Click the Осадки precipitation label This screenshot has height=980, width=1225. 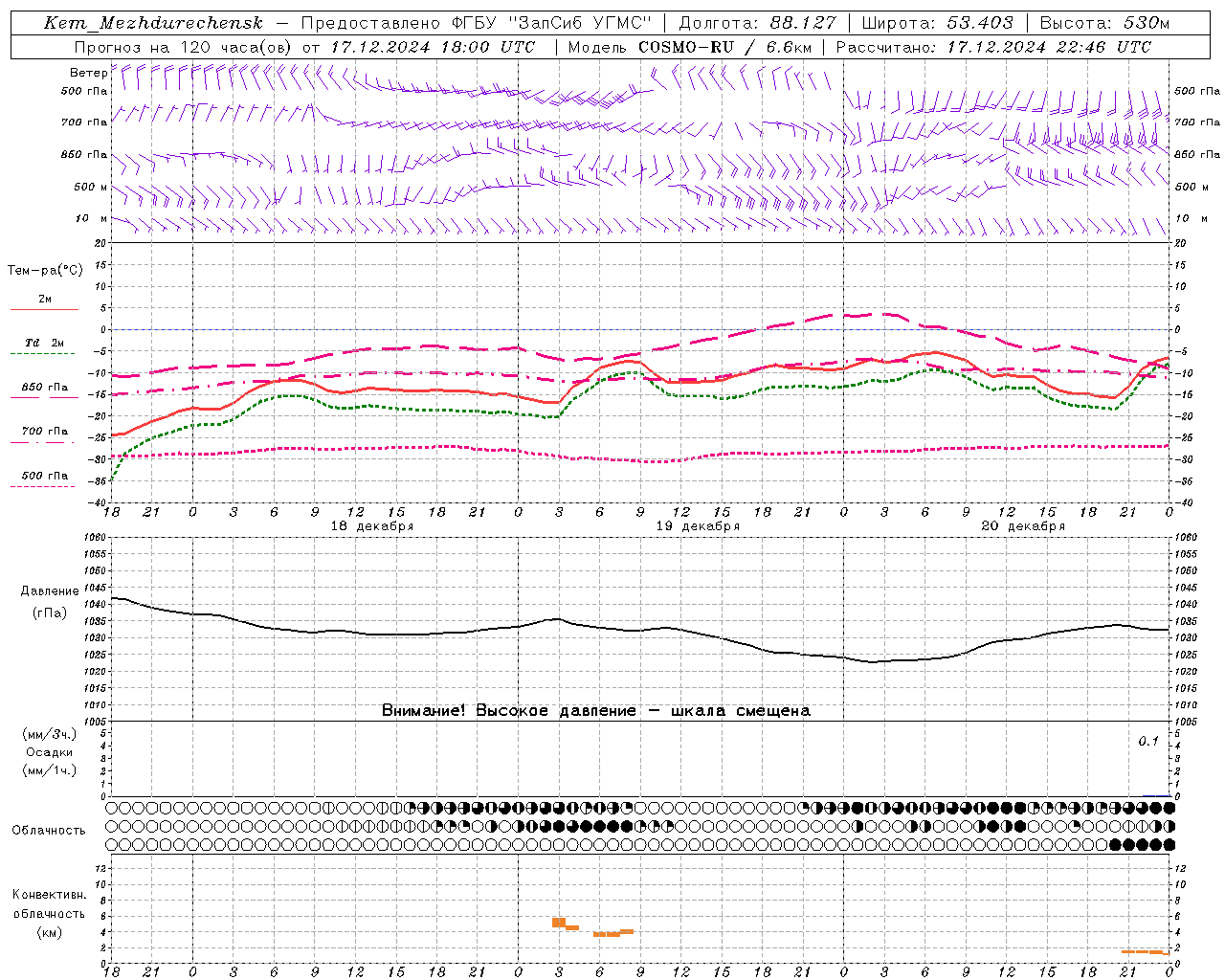pos(49,752)
